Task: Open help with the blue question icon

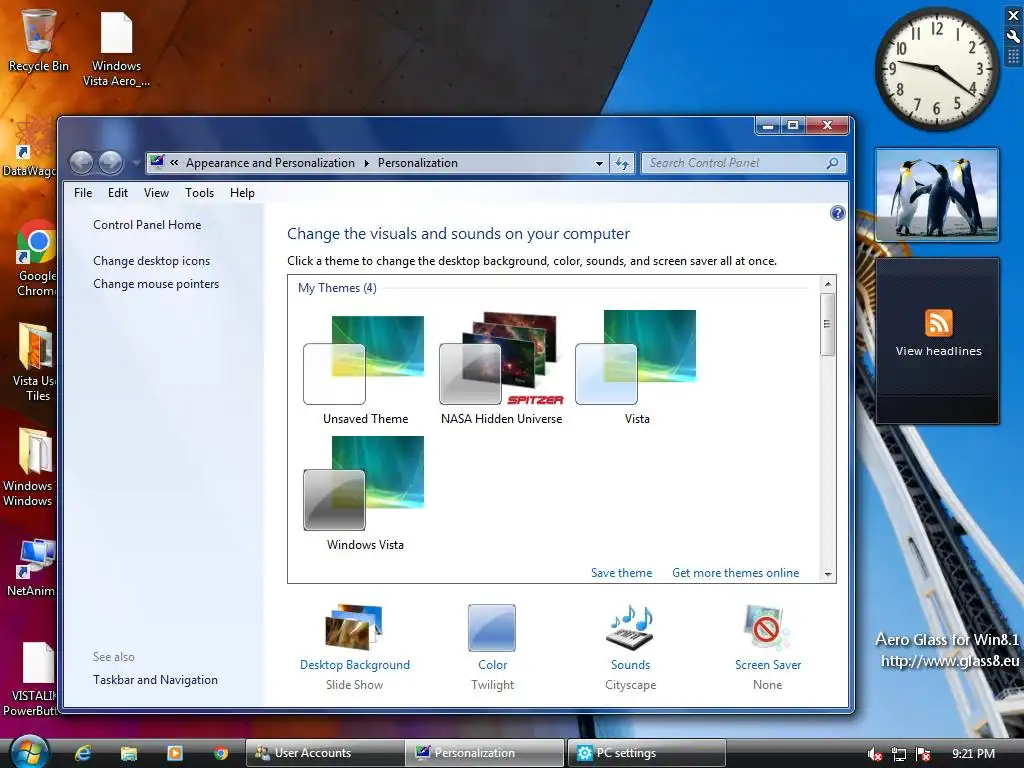Action: click(837, 213)
